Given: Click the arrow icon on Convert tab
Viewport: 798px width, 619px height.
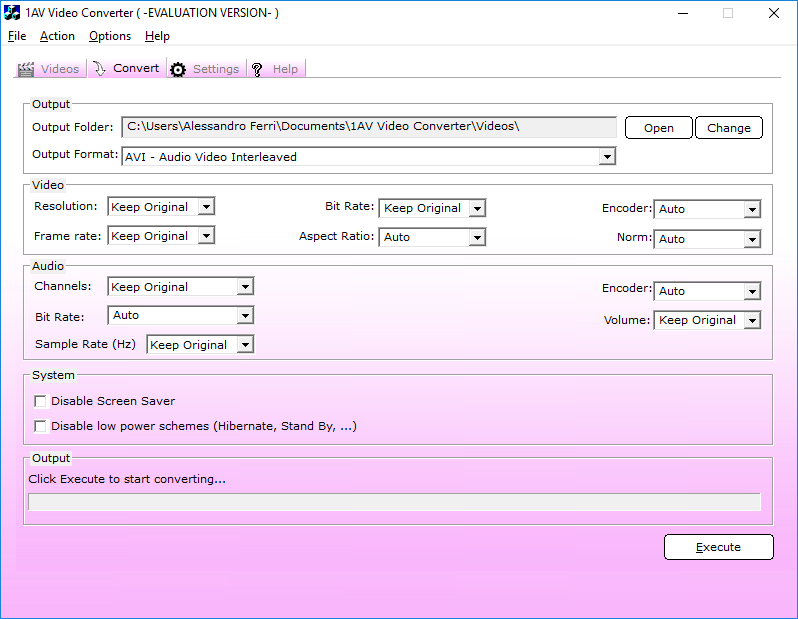Looking at the screenshot, I should (x=99, y=69).
